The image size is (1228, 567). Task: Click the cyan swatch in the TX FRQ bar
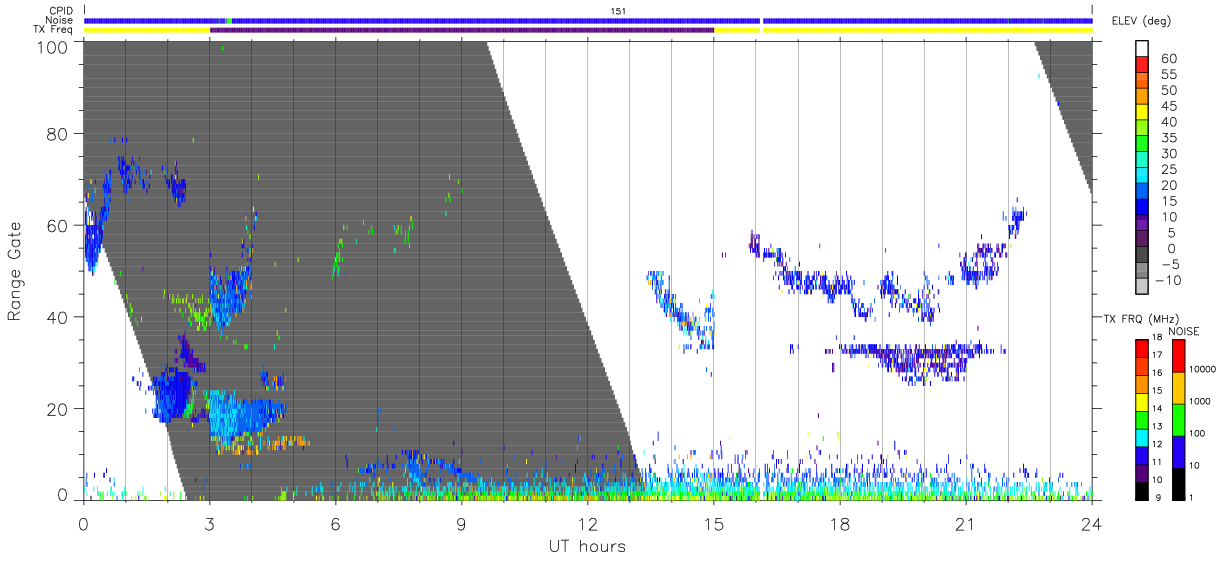[1142, 437]
